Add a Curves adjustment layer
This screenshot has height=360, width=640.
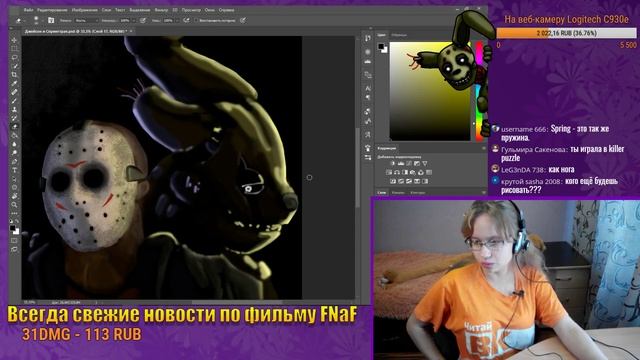(x=409, y=163)
